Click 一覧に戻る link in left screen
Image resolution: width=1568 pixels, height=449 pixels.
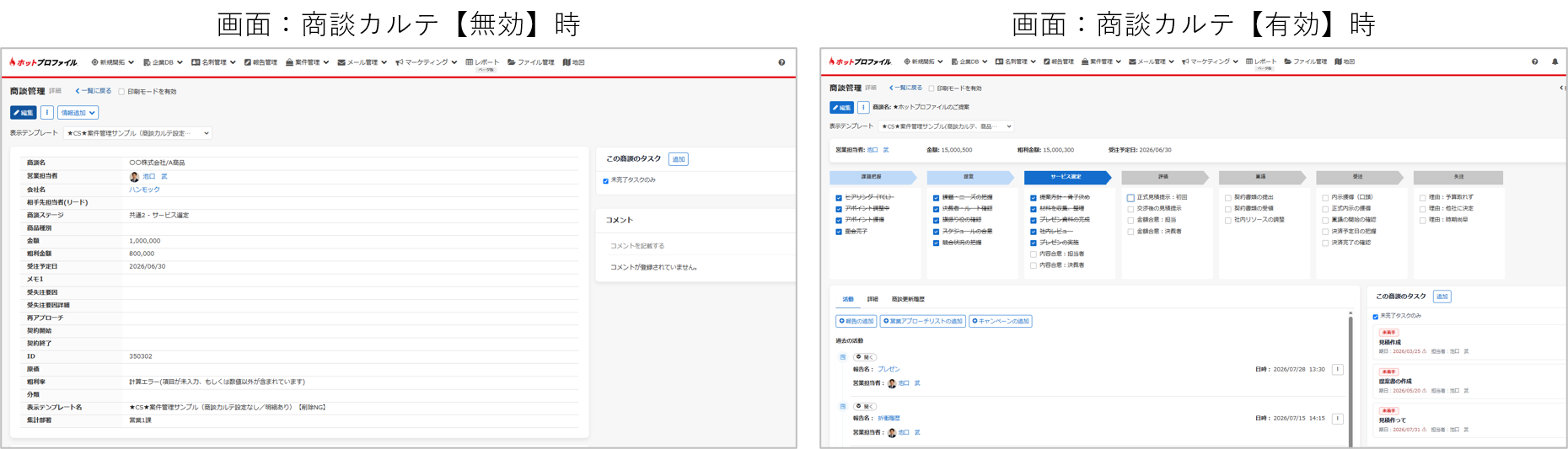(94, 91)
